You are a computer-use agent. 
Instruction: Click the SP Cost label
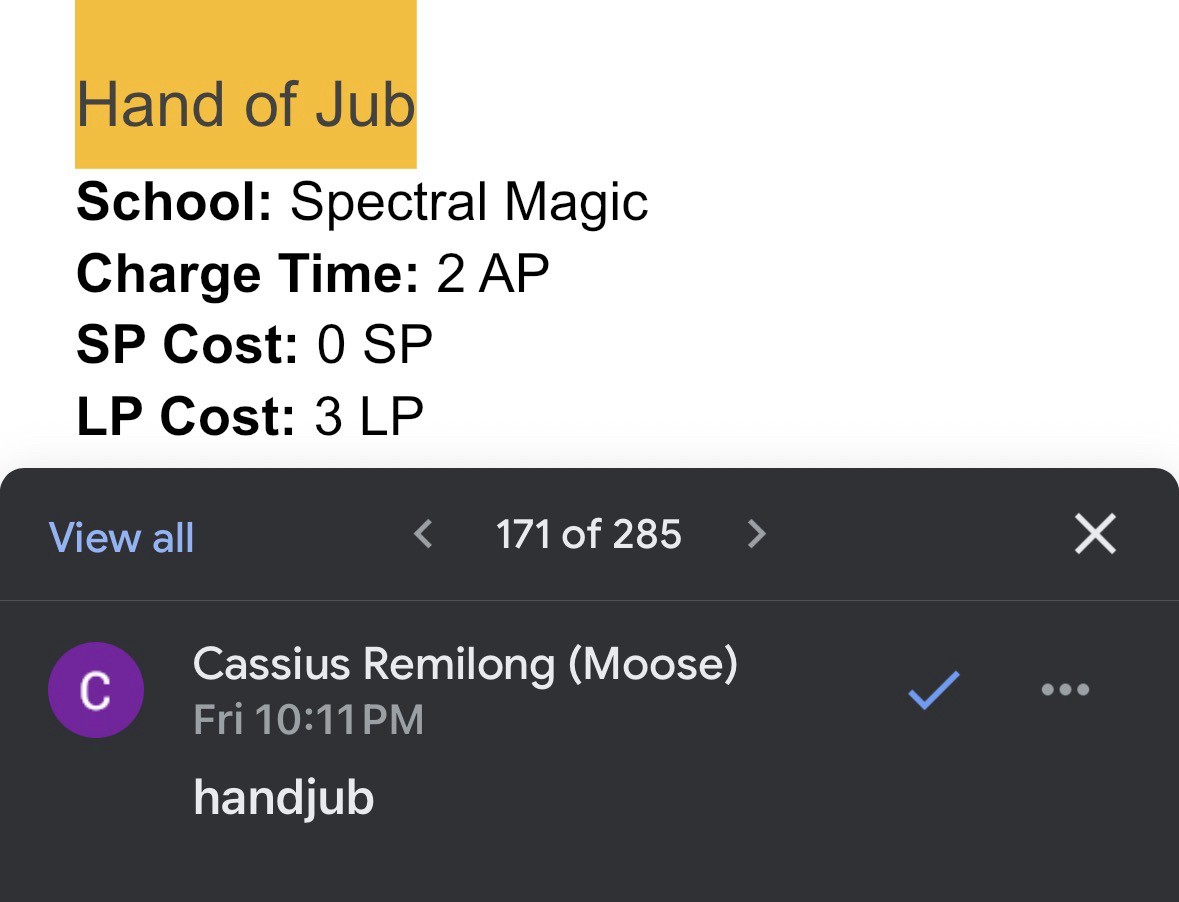pos(187,345)
